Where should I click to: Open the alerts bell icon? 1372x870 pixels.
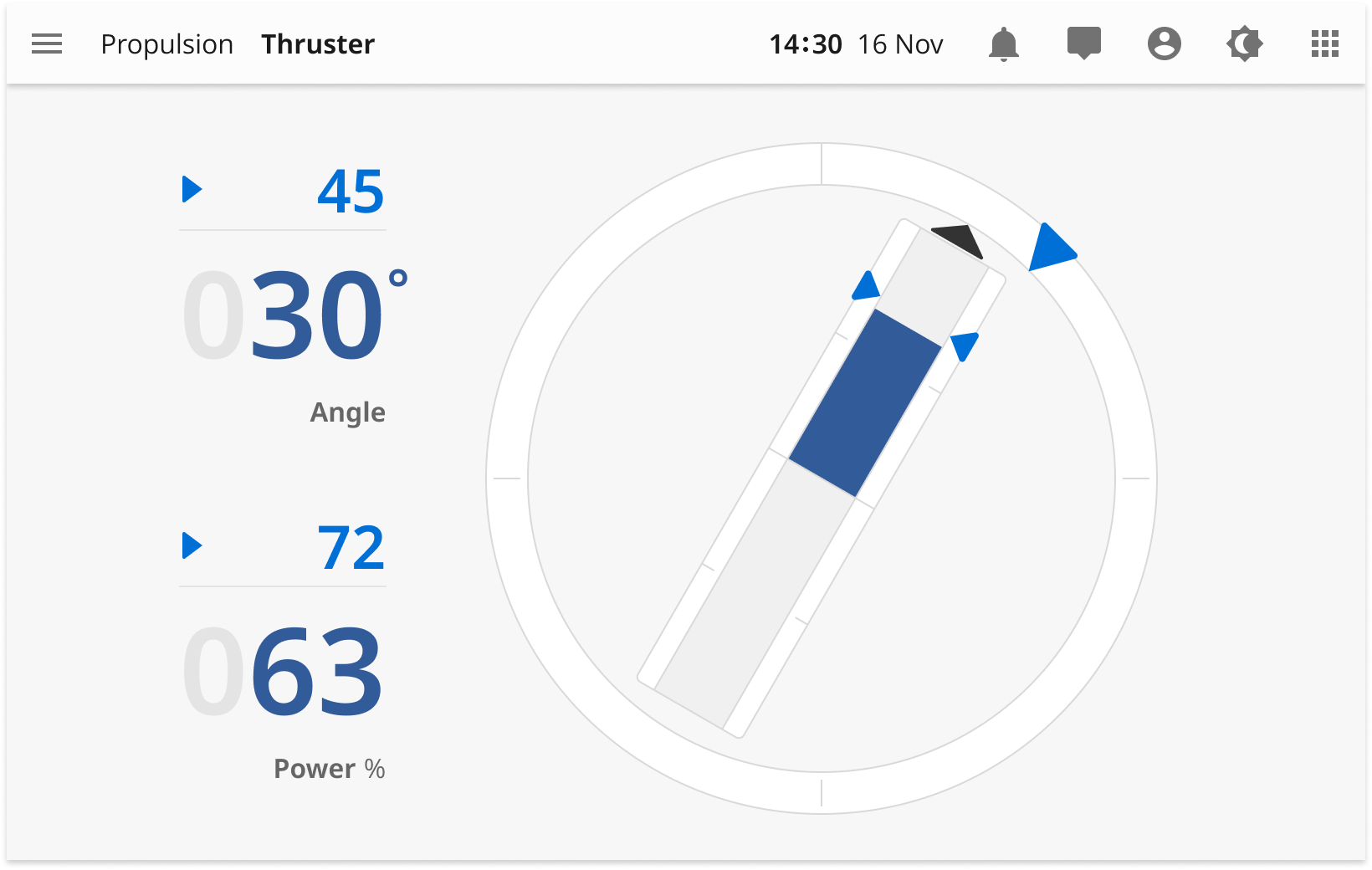click(1004, 43)
